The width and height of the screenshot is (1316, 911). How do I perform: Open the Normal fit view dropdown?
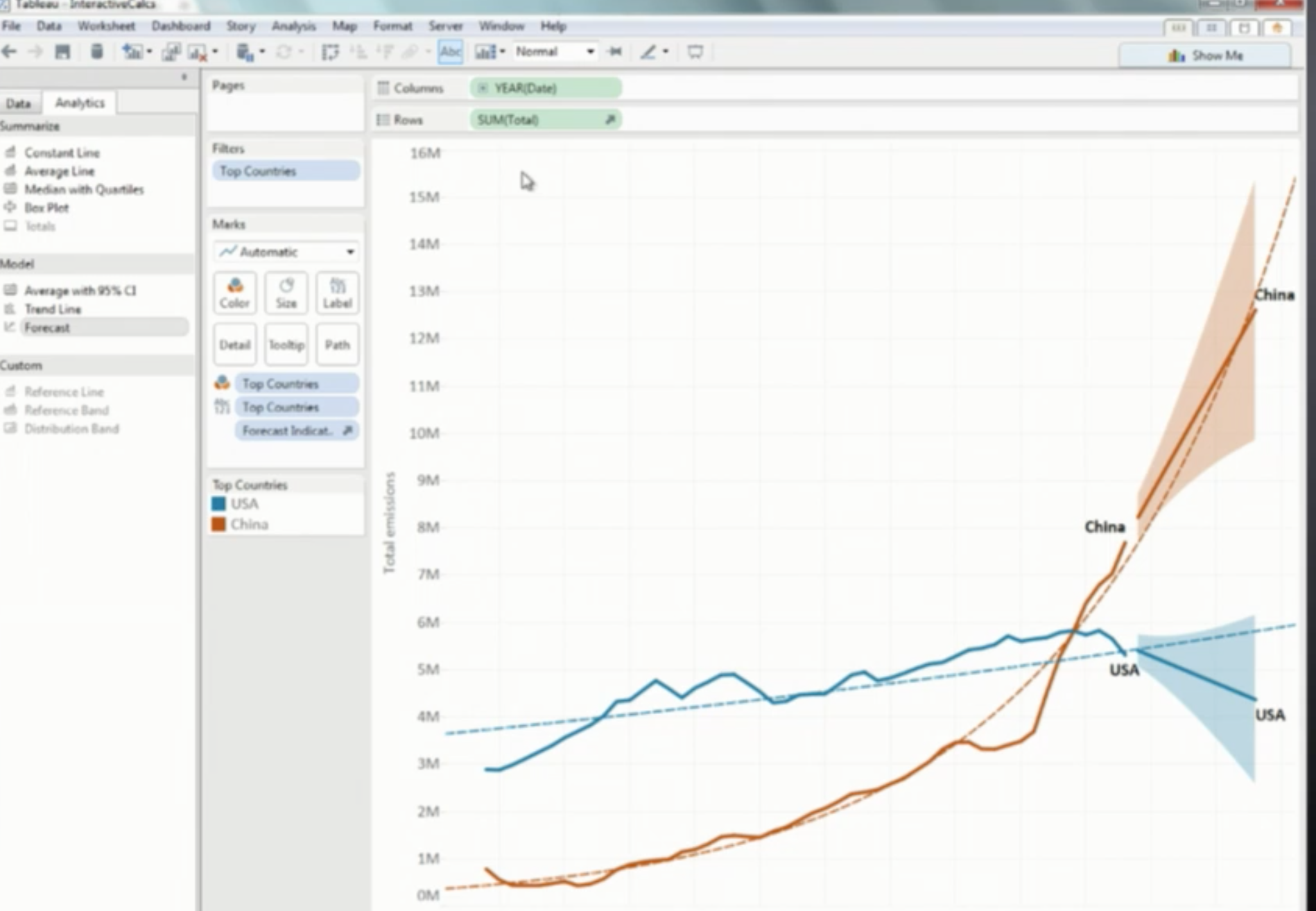pyautogui.click(x=555, y=52)
